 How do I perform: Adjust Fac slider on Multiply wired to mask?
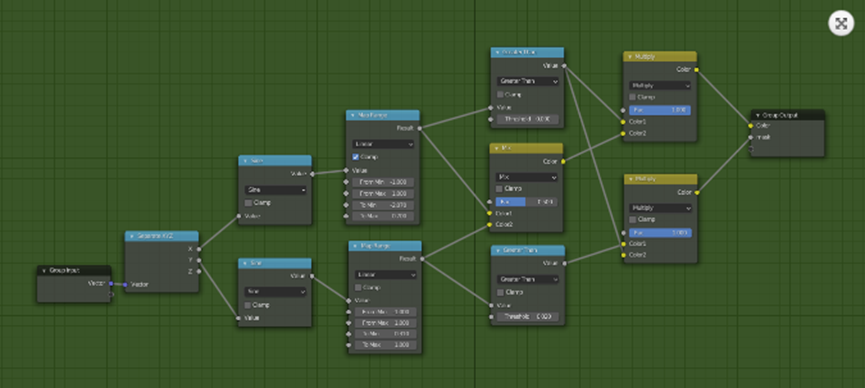click(x=660, y=233)
